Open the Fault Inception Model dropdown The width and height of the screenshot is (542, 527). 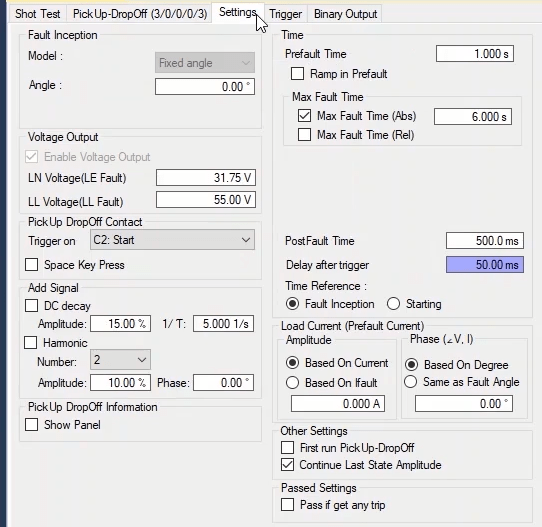pos(205,63)
